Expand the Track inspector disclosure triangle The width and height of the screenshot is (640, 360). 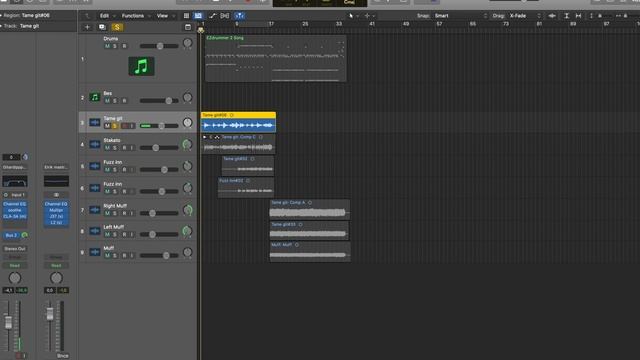[1, 26]
